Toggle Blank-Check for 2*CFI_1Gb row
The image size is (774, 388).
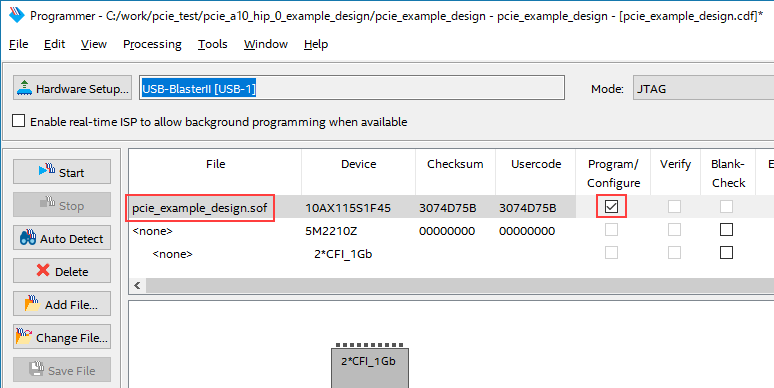pos(726,253)
